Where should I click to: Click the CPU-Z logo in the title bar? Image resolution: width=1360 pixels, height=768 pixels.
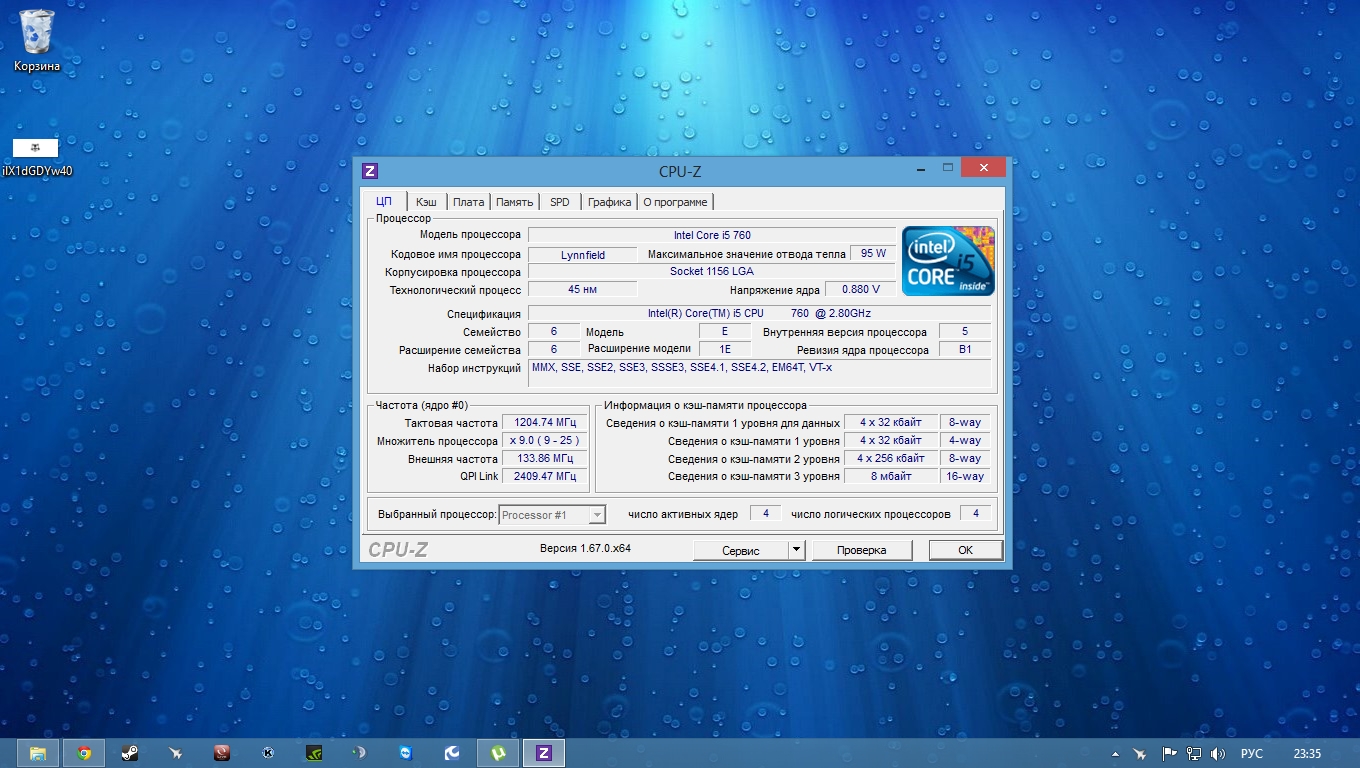[370, 171]
